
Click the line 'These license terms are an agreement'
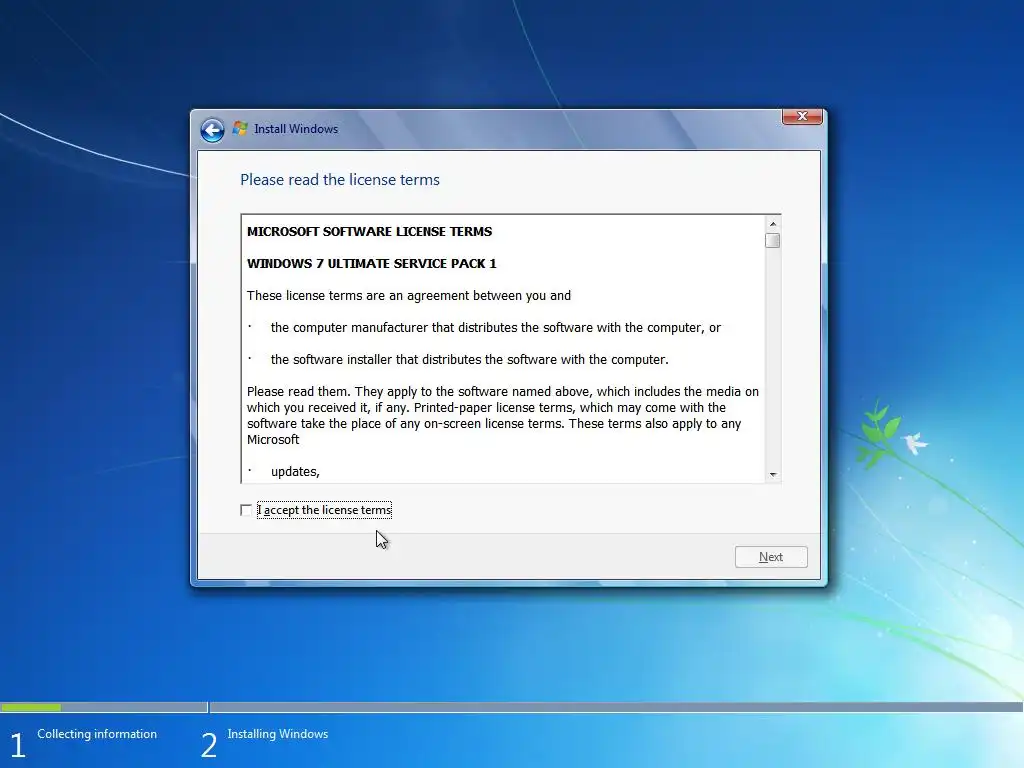click(x=409, y=296)
